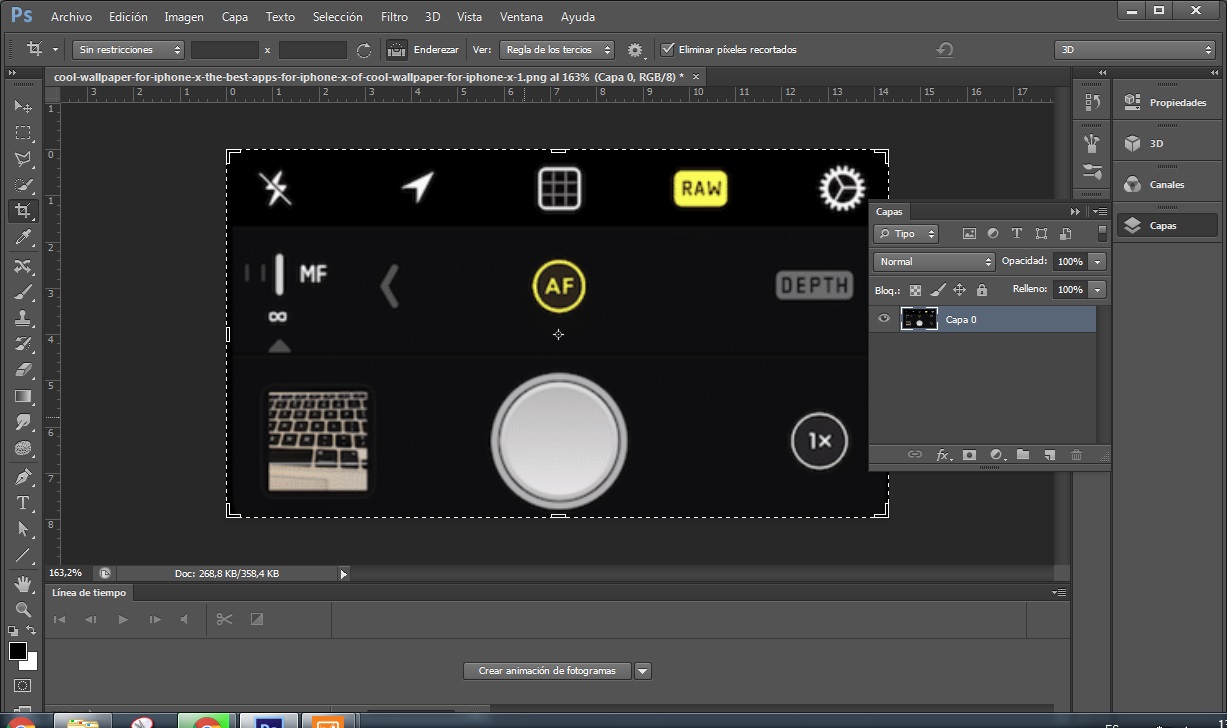Select the Hand tool
The image size is (1227, 728).
[x=22, y=583]
